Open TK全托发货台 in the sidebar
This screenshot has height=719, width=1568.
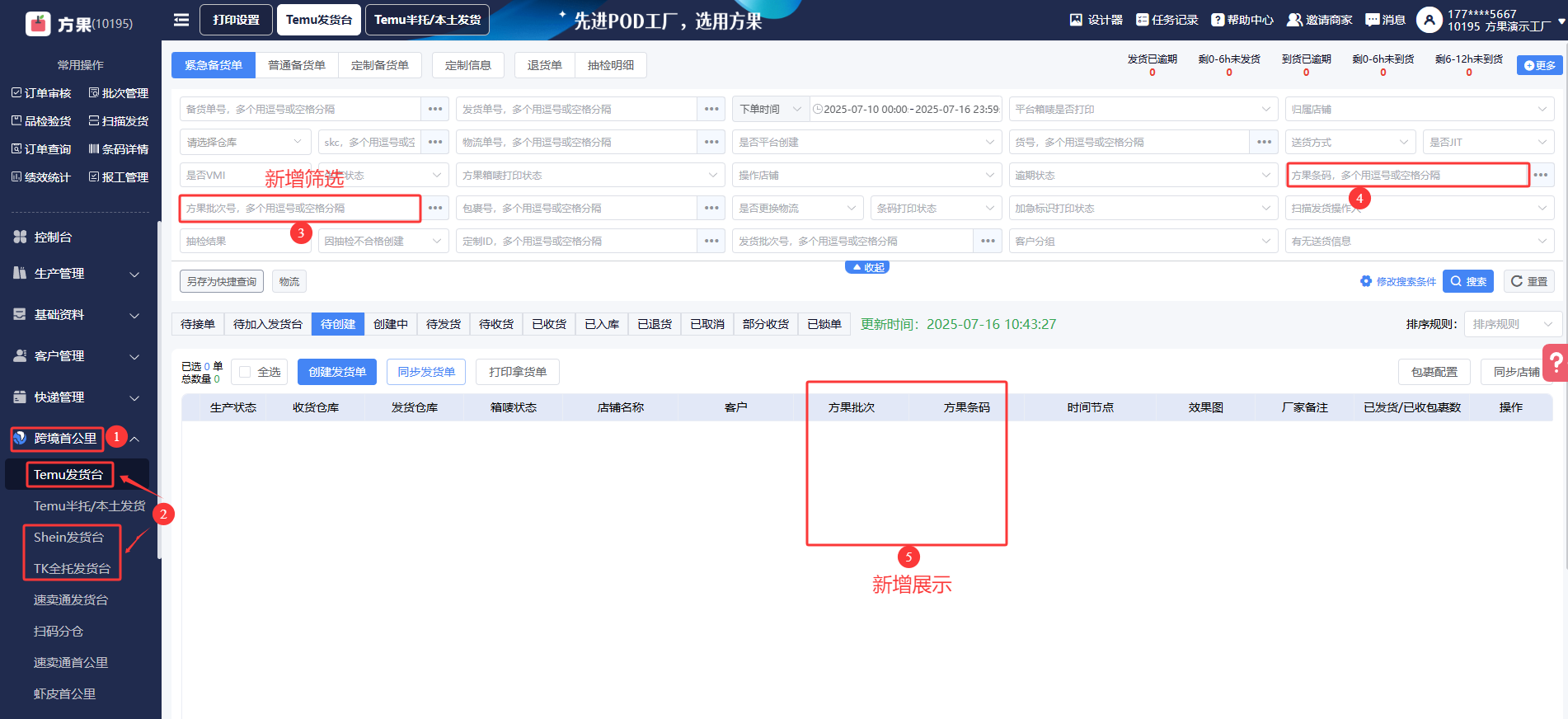click(72, 569)
